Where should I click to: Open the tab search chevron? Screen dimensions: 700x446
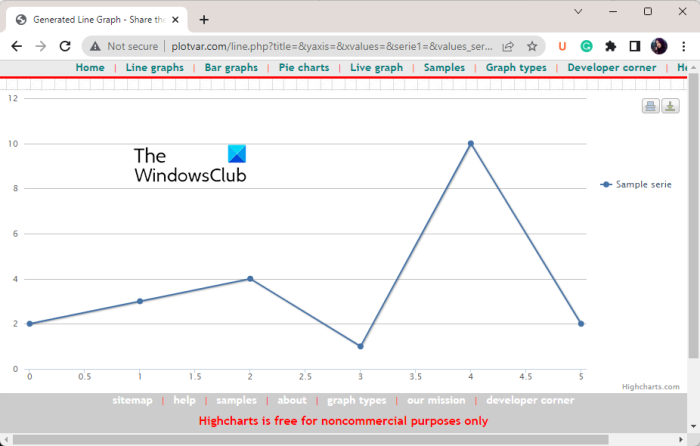[x=578, y=12]
